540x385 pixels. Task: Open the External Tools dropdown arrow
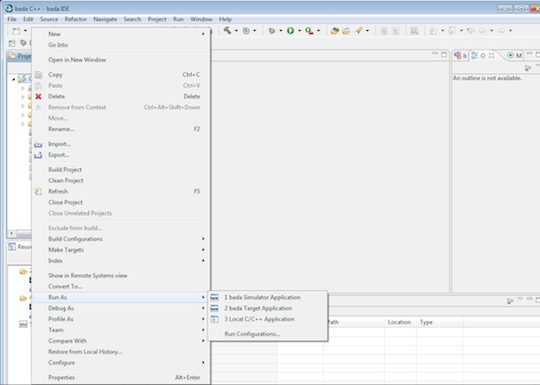point(319,31)
